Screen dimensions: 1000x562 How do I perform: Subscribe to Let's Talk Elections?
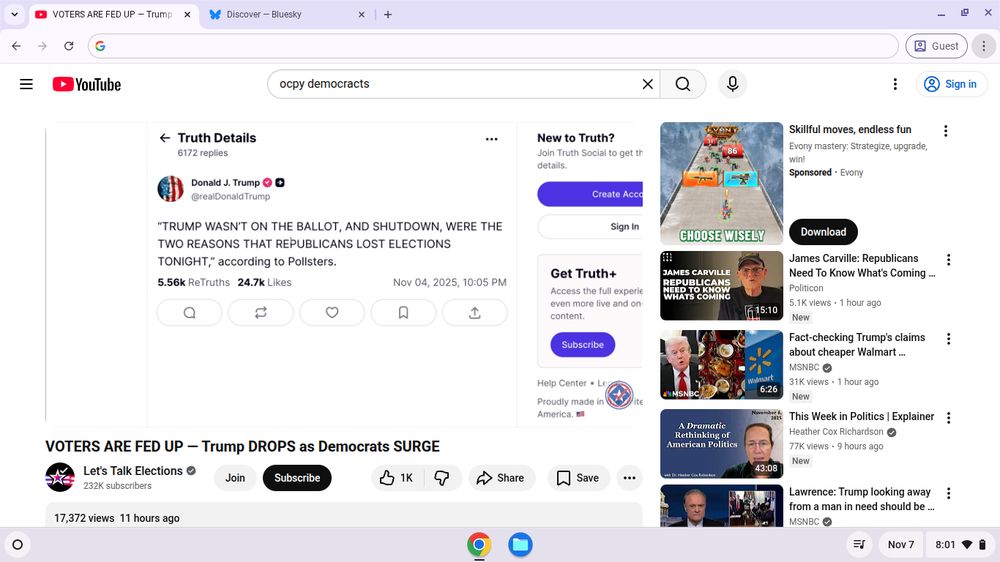tap(297, 478)
